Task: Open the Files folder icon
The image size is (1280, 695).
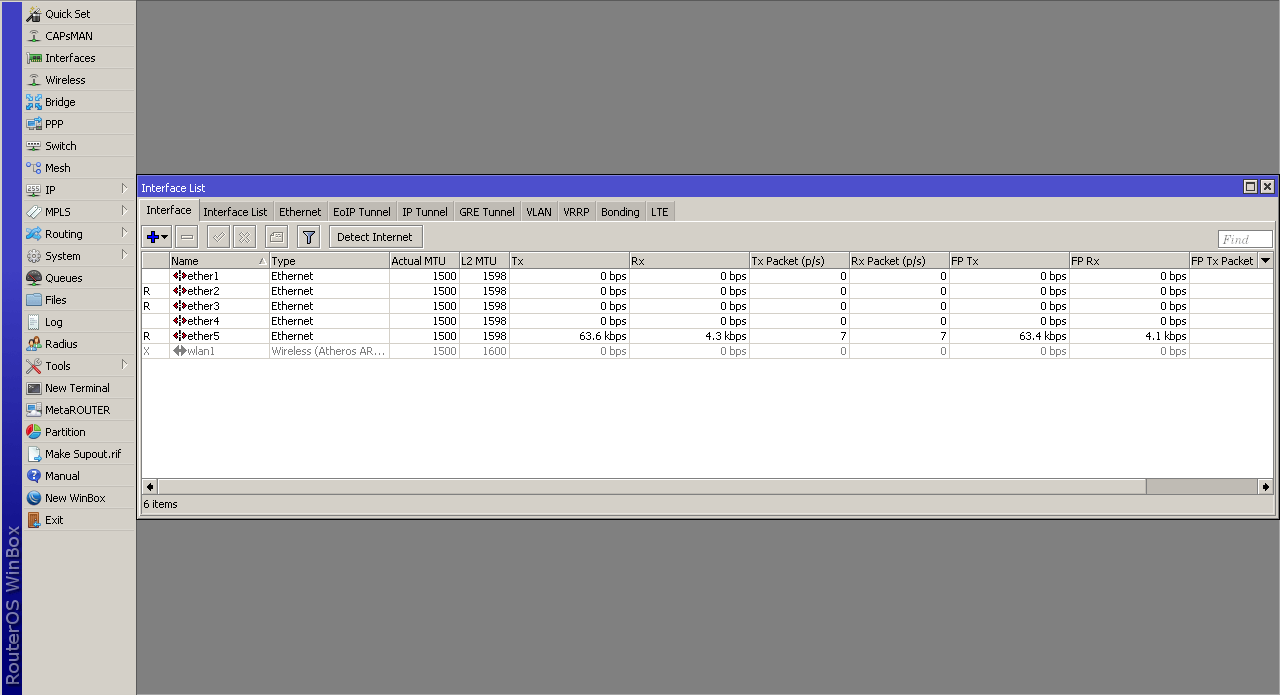Action: coord(34,300)
